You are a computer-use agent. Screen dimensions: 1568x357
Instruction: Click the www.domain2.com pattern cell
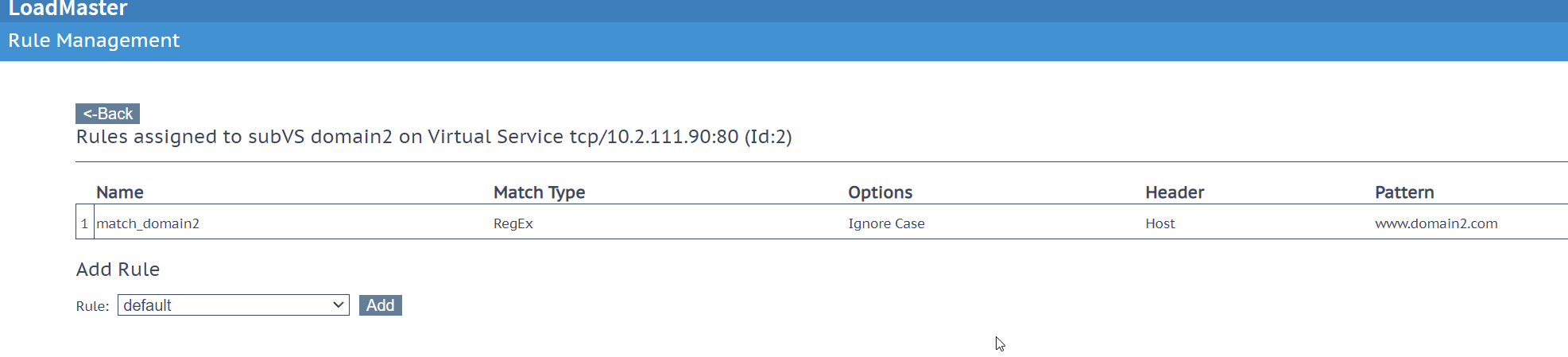pyautogui.click(x=1436, y=223)
